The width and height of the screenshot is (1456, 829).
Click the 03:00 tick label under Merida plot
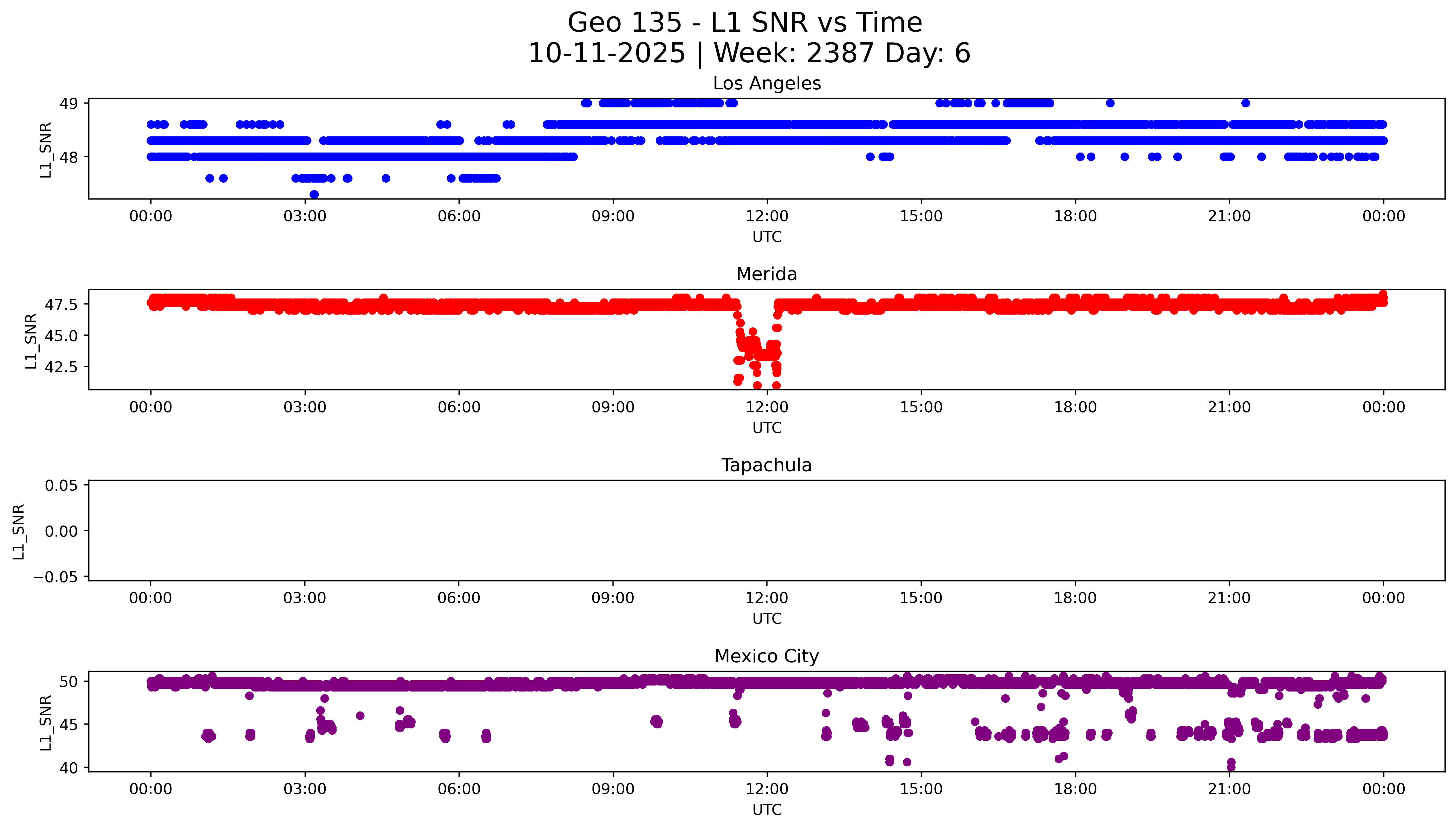(x=305, y=407)
